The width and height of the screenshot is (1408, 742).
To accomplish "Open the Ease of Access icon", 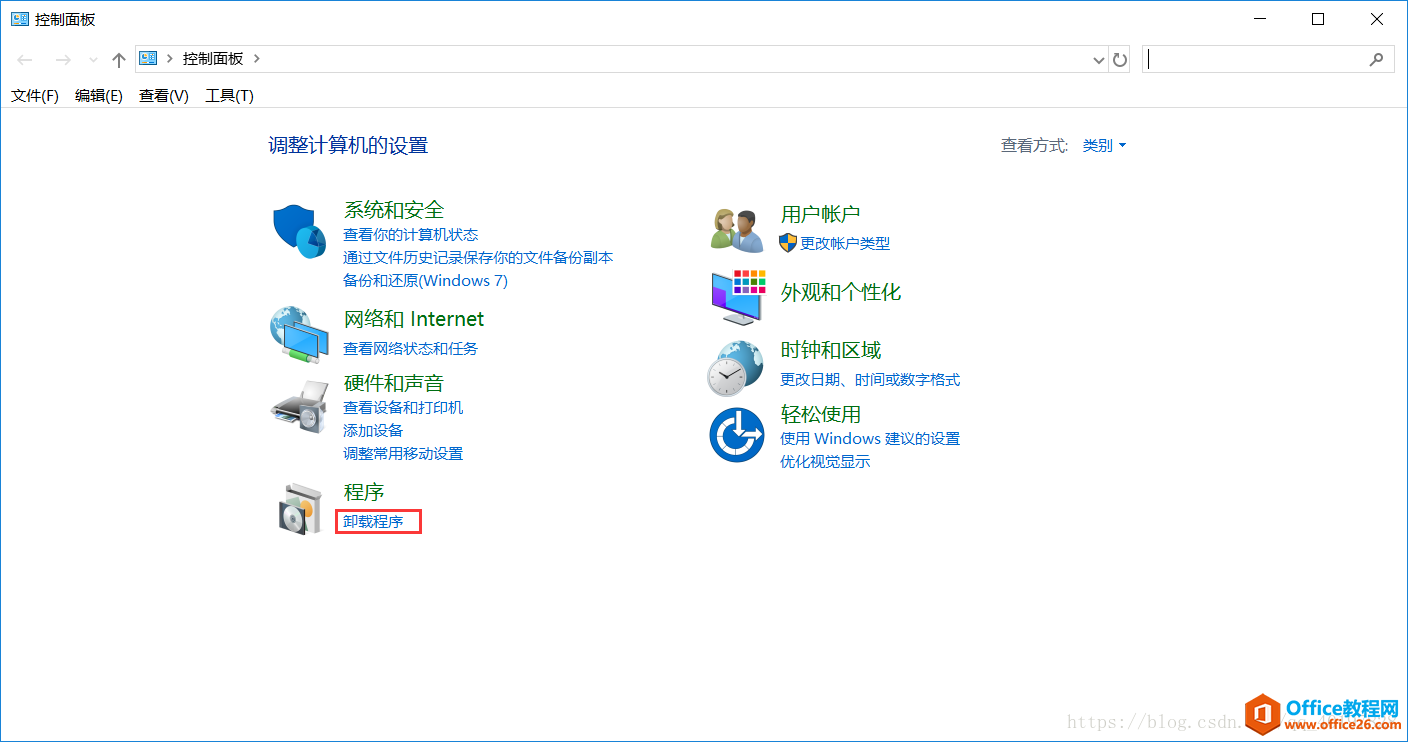I will [737, 435].
